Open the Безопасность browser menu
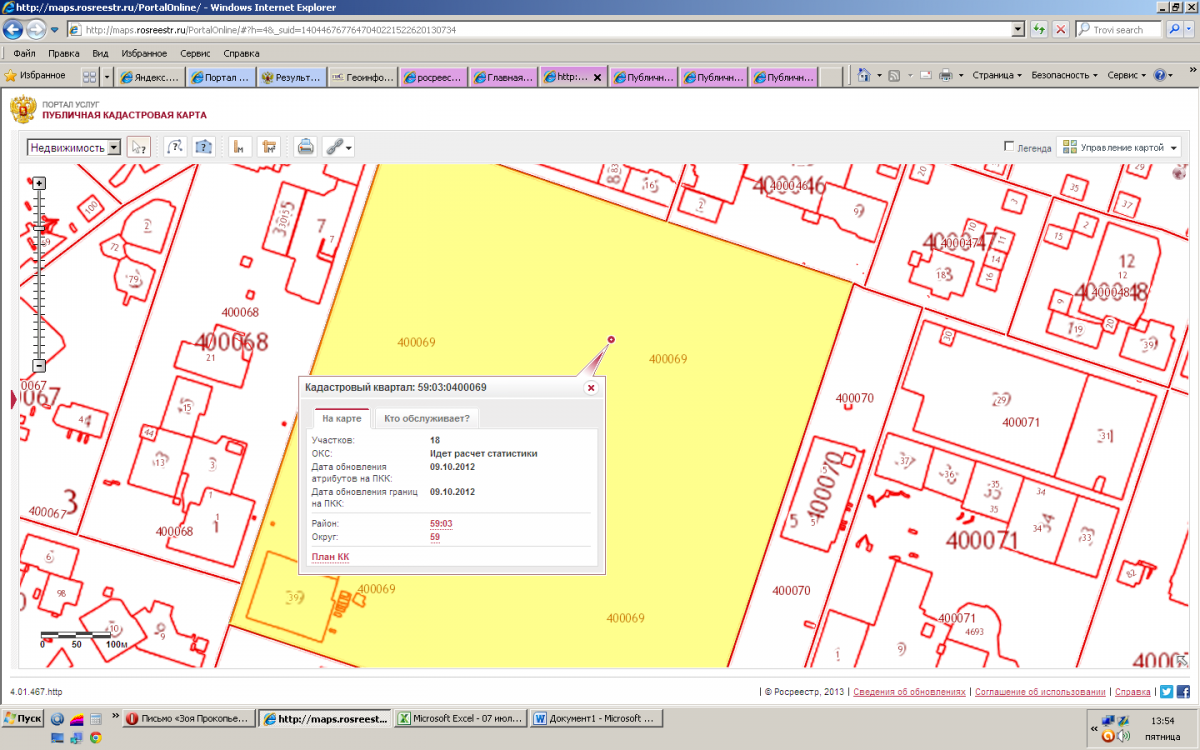 coord(1064,75)
